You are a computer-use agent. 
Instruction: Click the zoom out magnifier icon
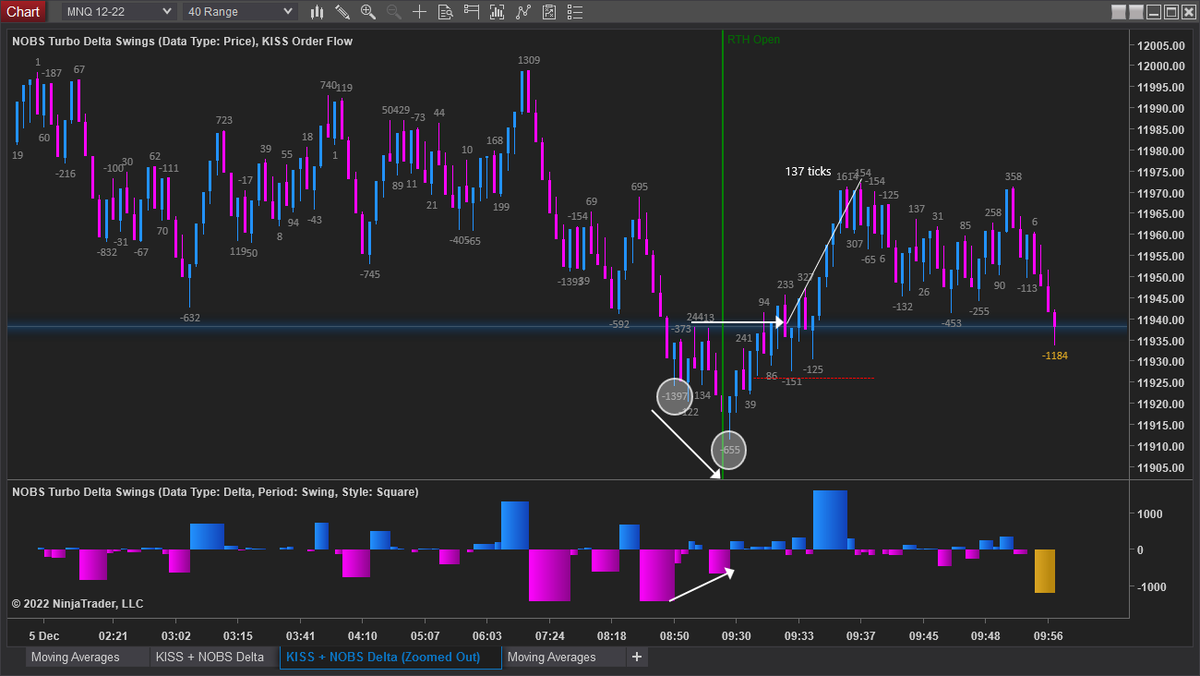click(393, 12)
